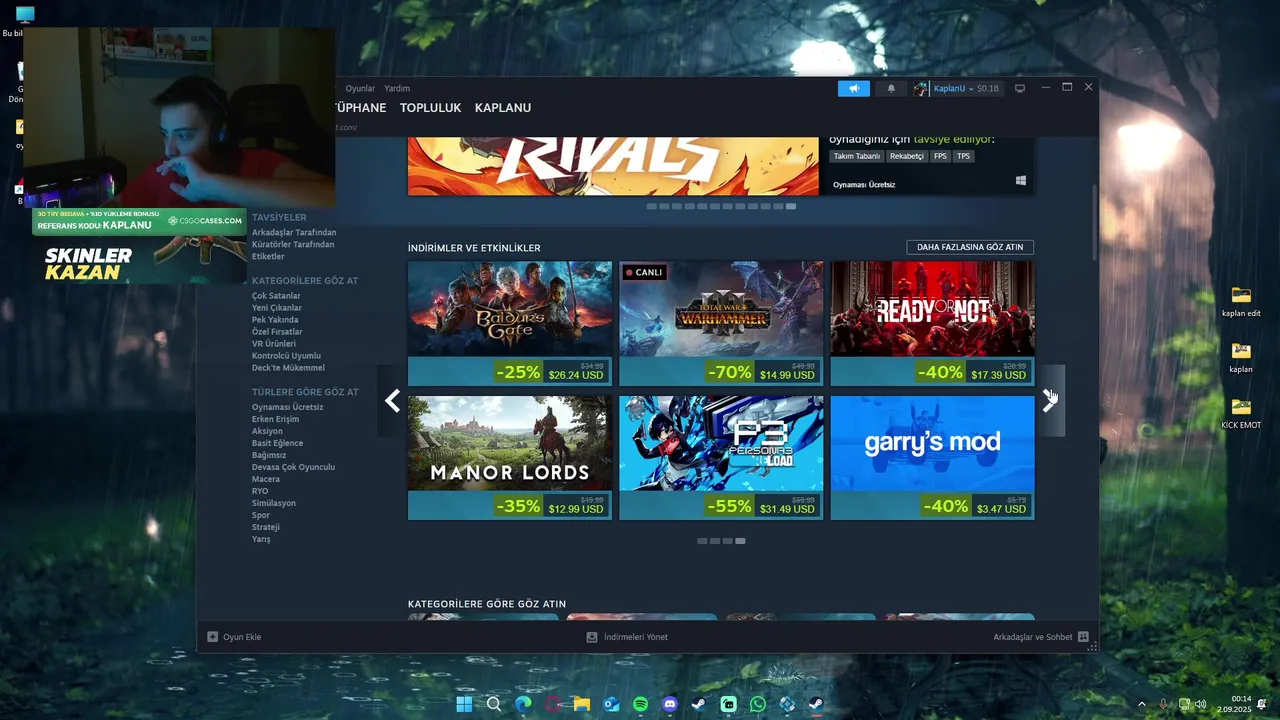The image size is (1280, 720).
Task: Open Persona 3 Reload deal tile
Action: click(721, 458)
